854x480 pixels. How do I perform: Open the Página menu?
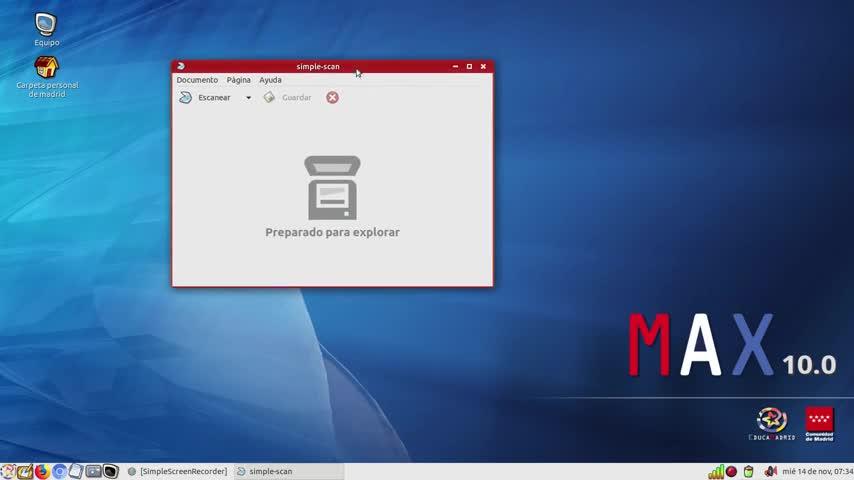(239, 80)
